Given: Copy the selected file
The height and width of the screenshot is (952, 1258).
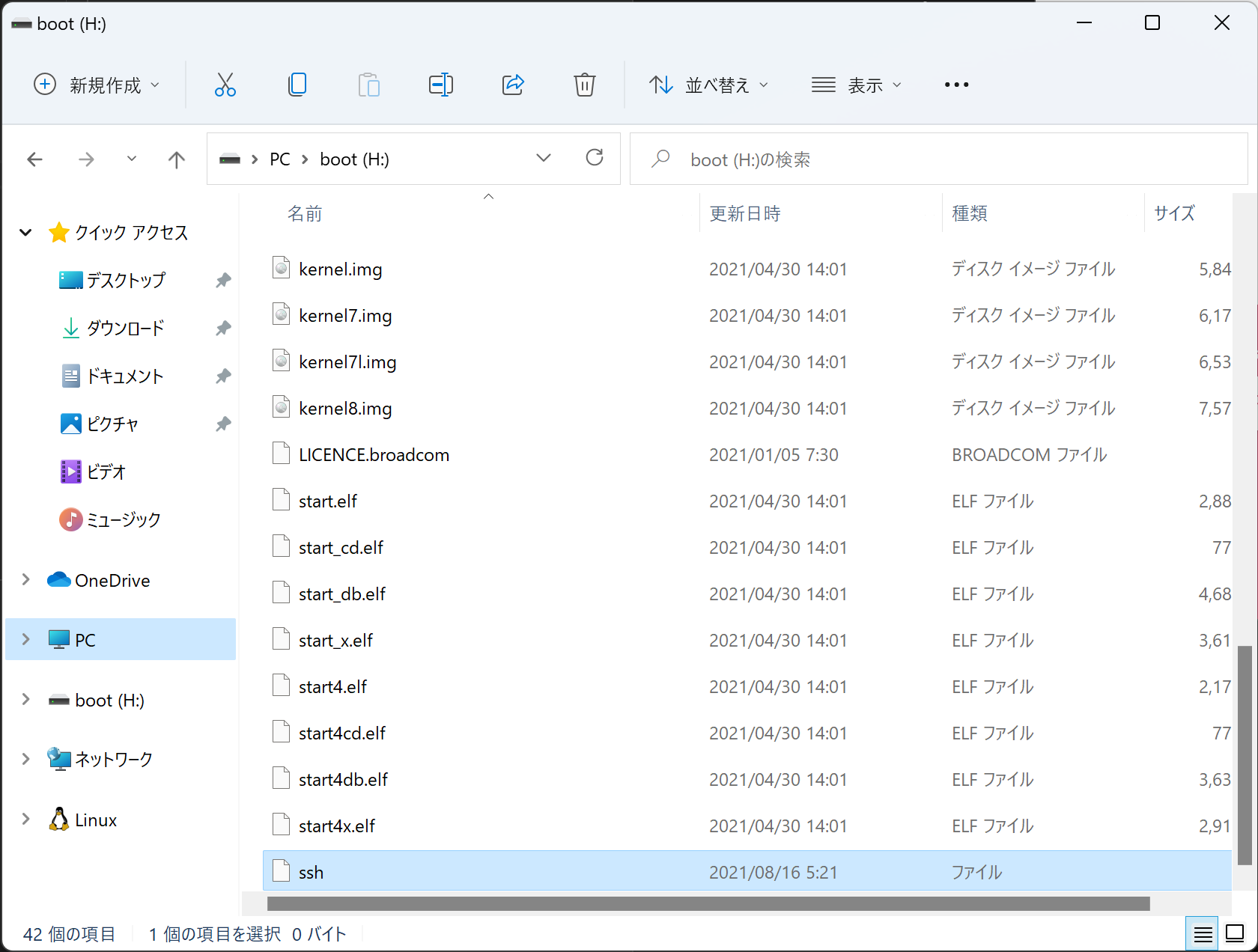Looking at the screenshot, I should (x=297, y=85).
